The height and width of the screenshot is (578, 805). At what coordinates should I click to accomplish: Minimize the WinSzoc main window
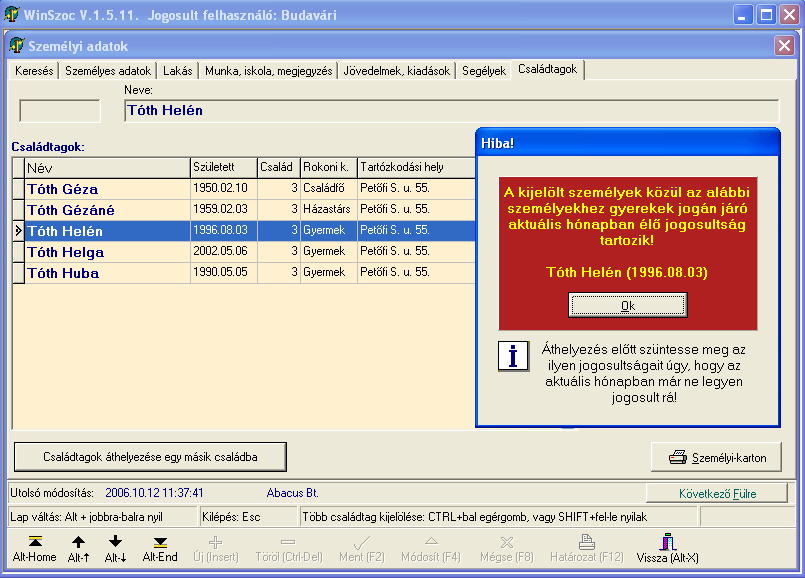[x=742, y=15]
